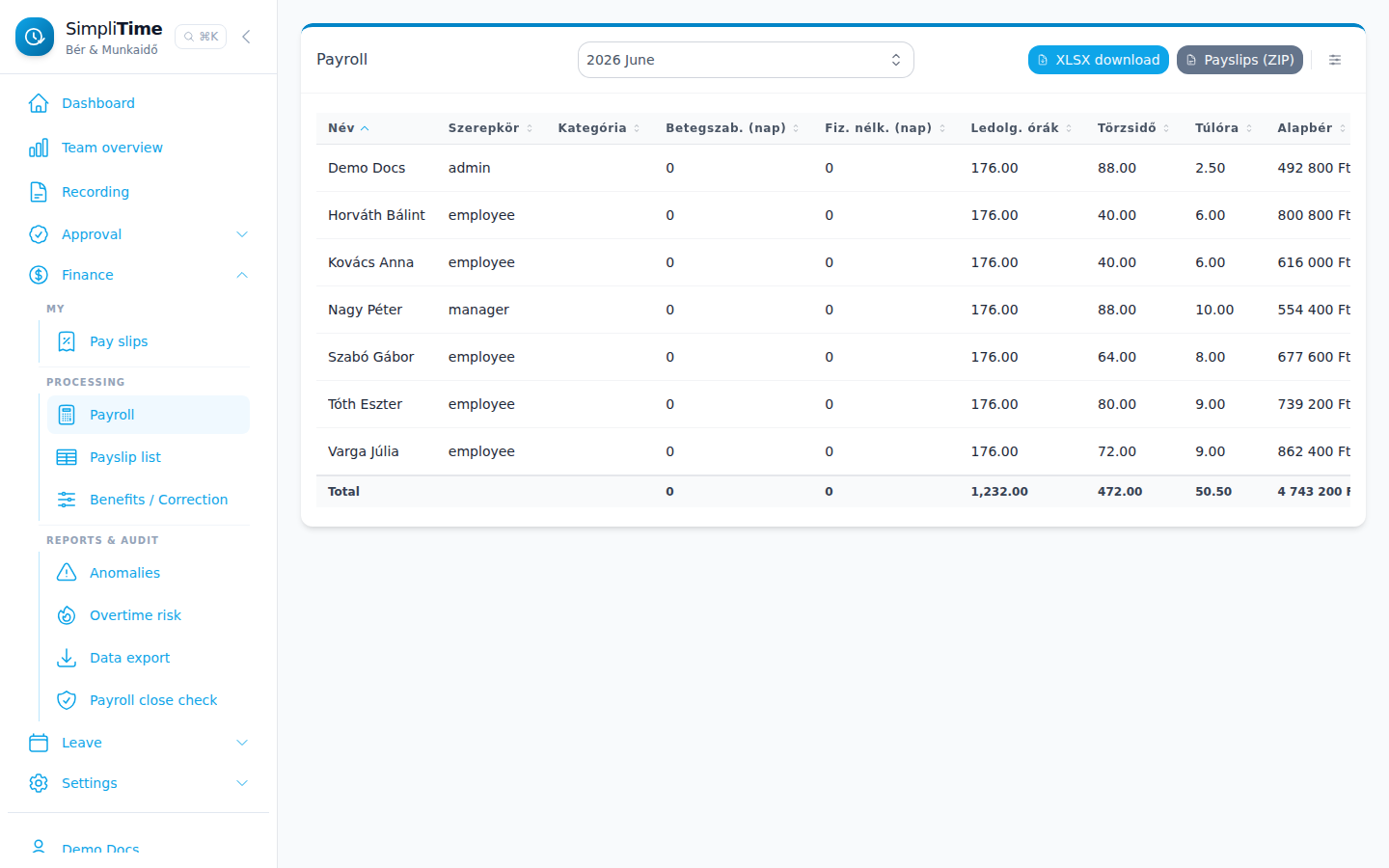Viewport: 1389px width, 868px height.
Task: Collapse the sidebar with the arrow icon
Action: [x=246, y=37]
